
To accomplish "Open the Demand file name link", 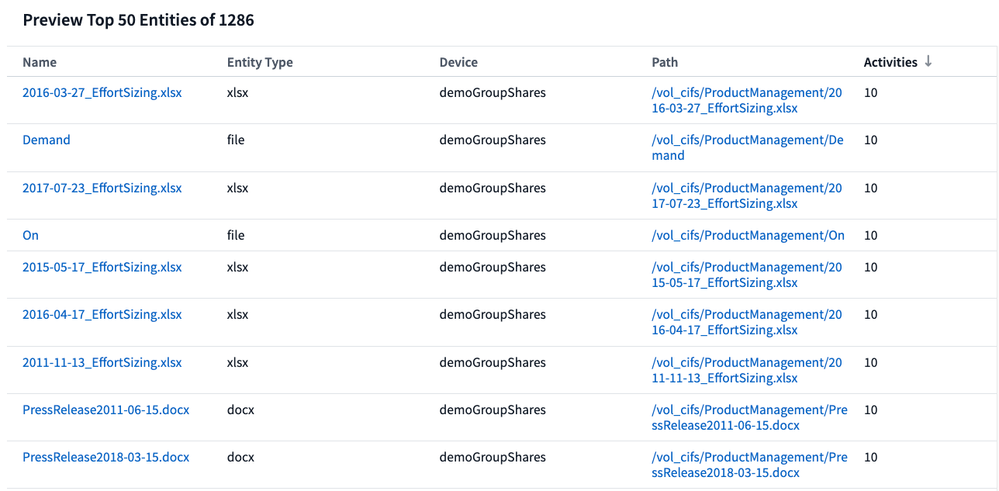I will click(46, 140).
